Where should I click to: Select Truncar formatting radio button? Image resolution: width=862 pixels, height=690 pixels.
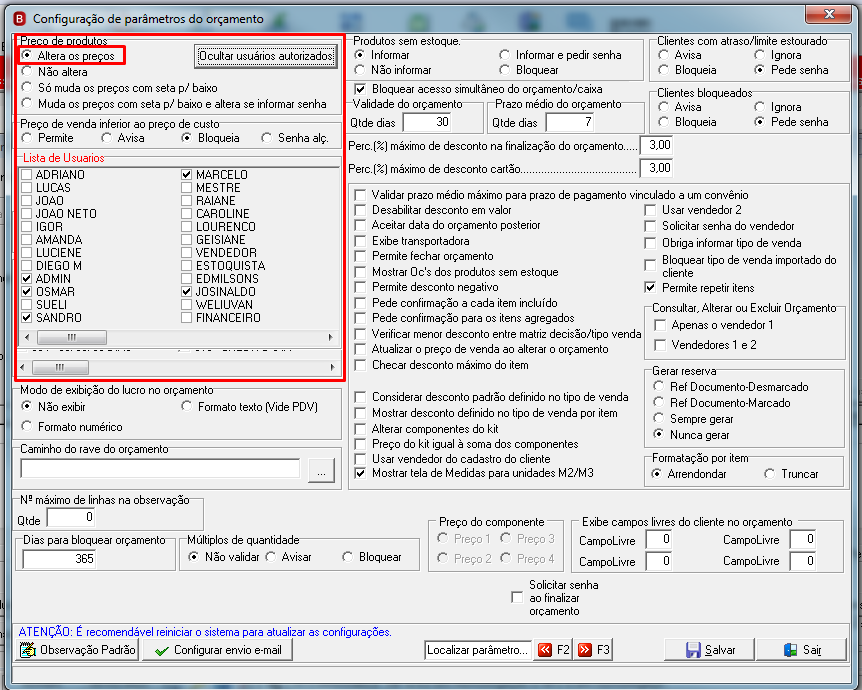pos(770,473)
